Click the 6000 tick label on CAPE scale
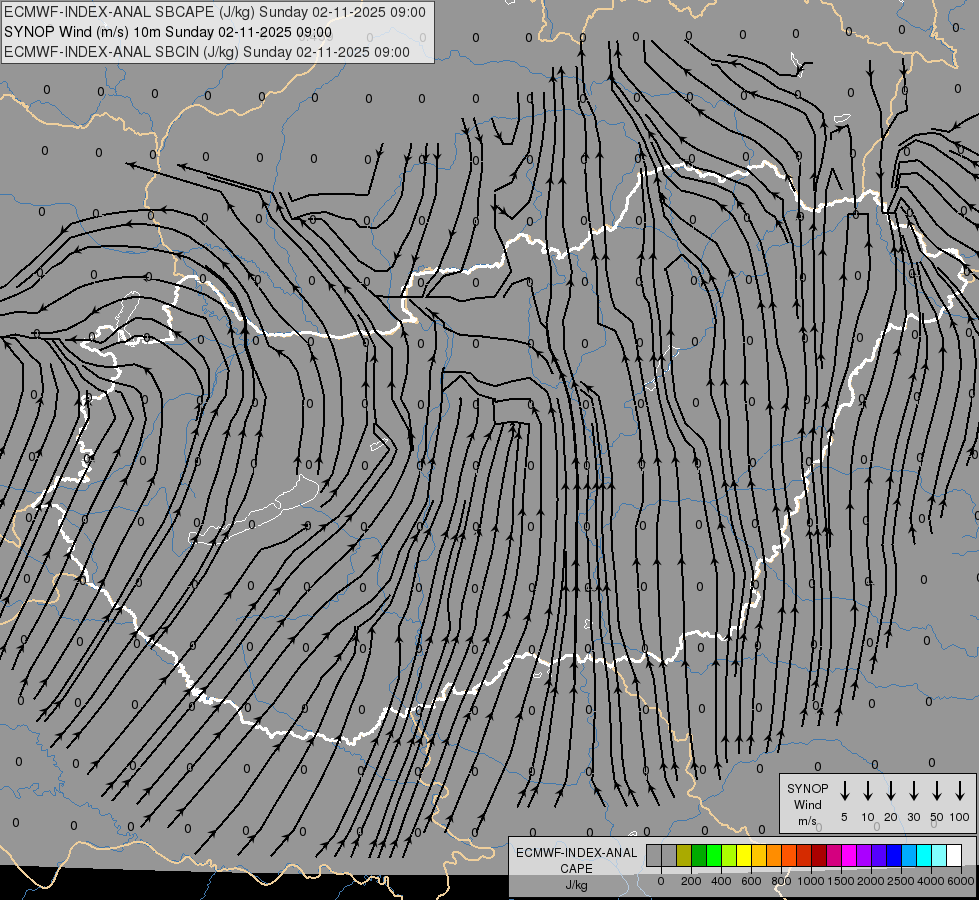Image resolution: width=979 pixels, height=900 pixels. coord(961,881)
